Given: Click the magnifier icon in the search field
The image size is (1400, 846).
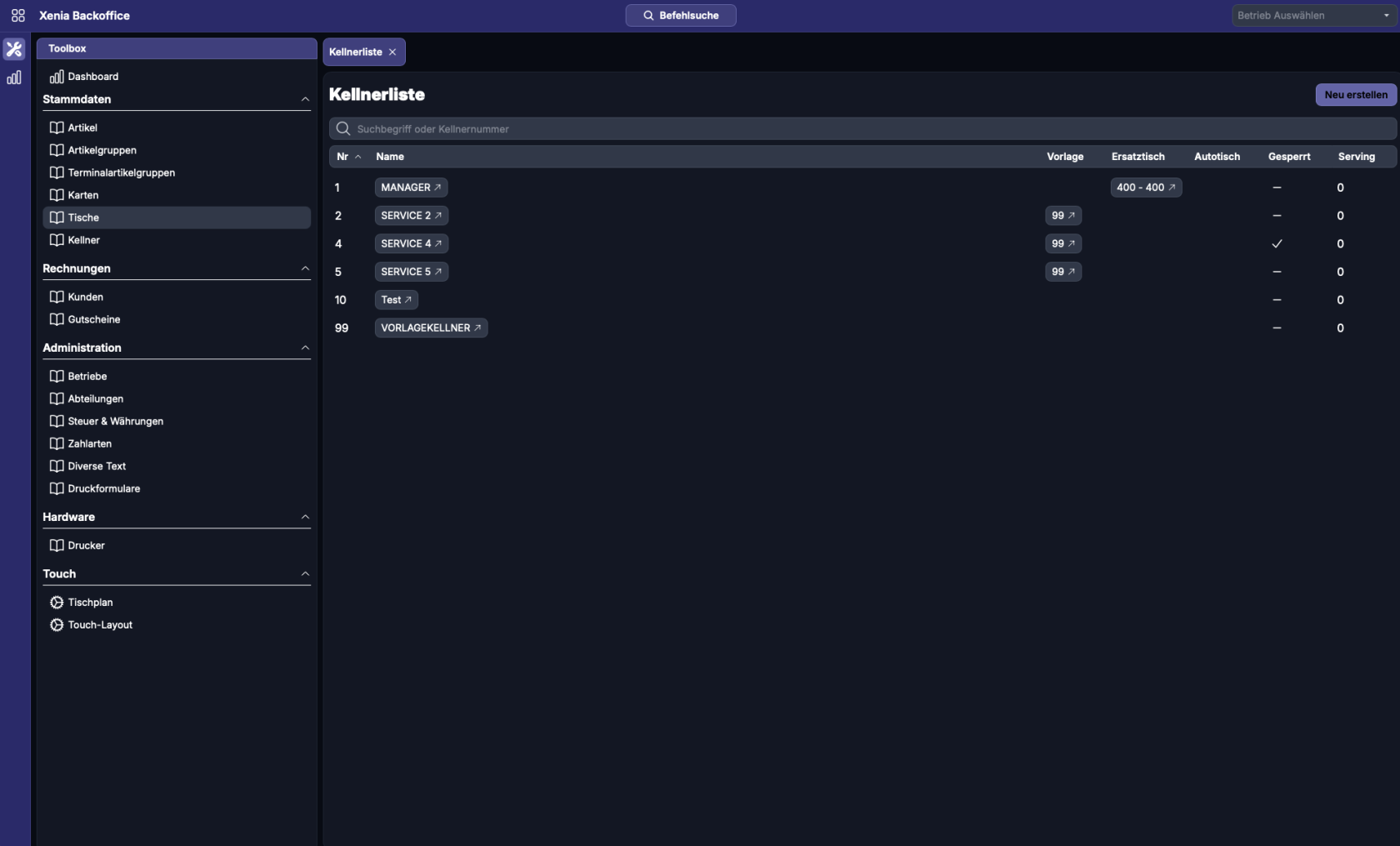Looking at the screenshot, I should (x=342, y=129).
